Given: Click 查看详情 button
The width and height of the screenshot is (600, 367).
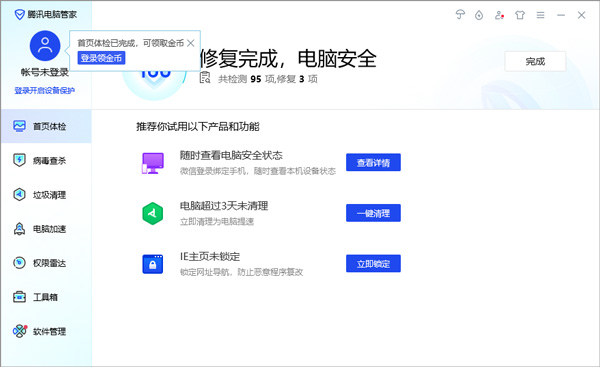Looking at the screenshot, I should [373, 162].
